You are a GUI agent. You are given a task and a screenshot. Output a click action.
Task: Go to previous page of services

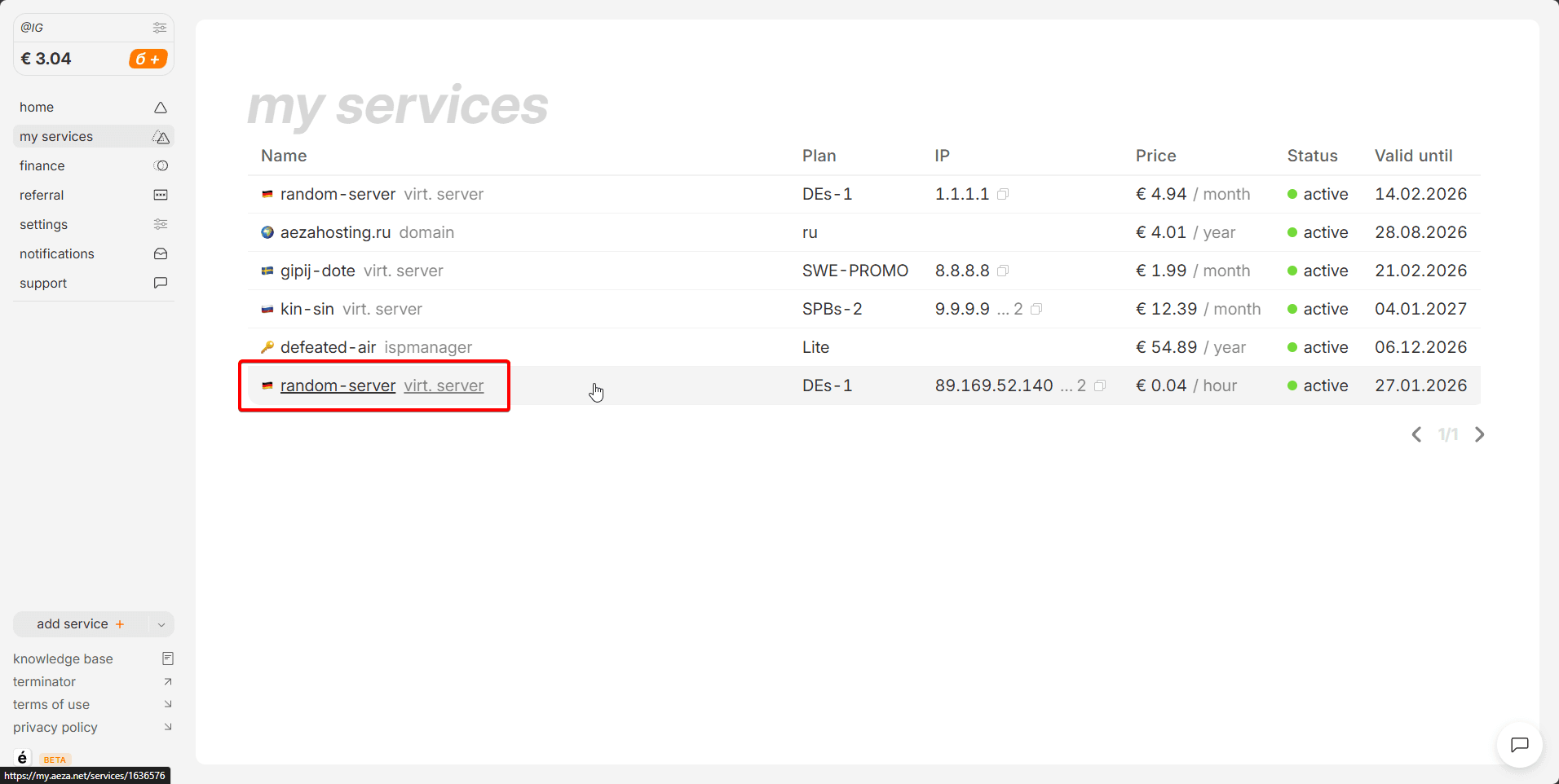click(1416, 434)
